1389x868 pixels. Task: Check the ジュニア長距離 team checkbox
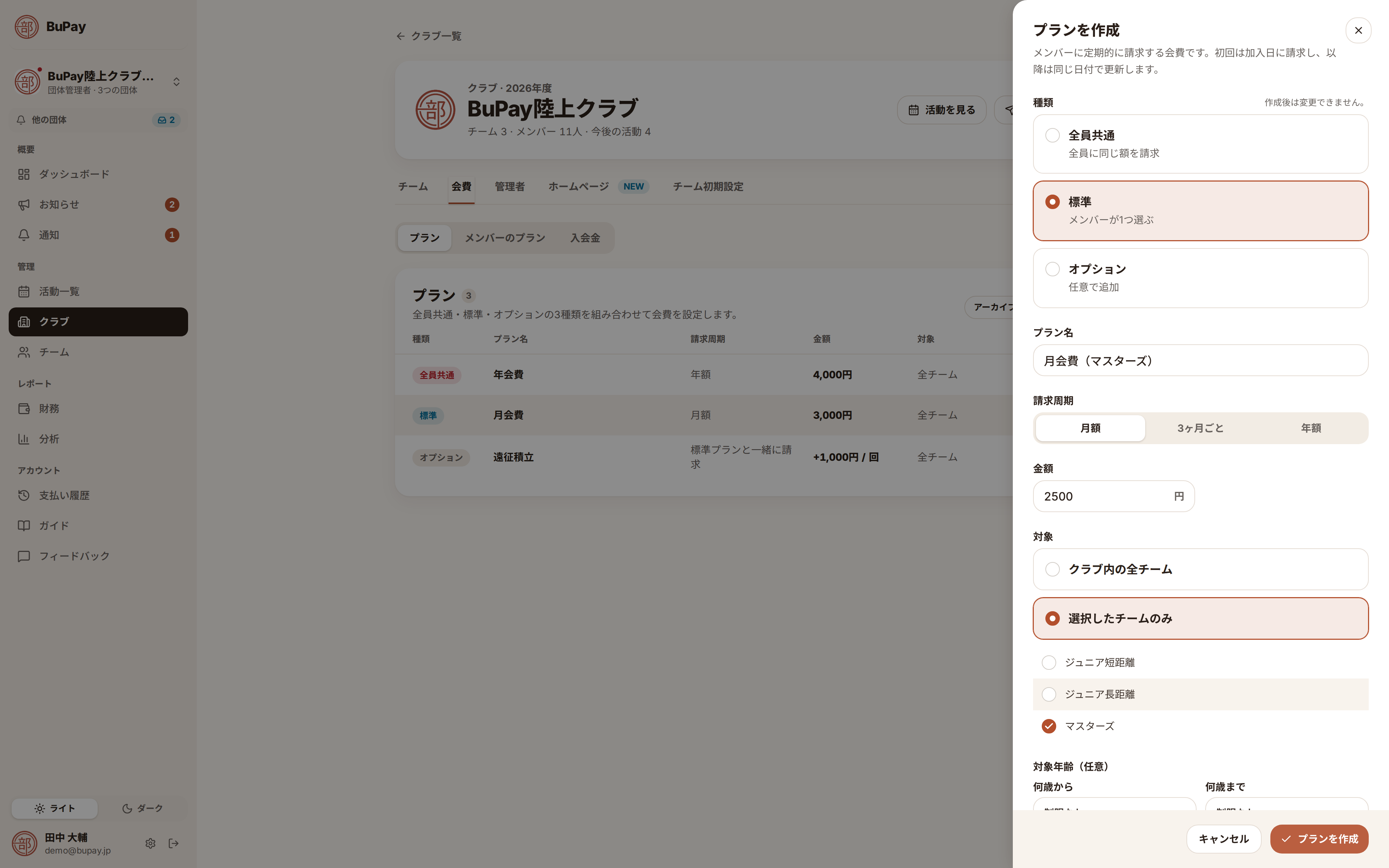click(x=1049, y=695)
